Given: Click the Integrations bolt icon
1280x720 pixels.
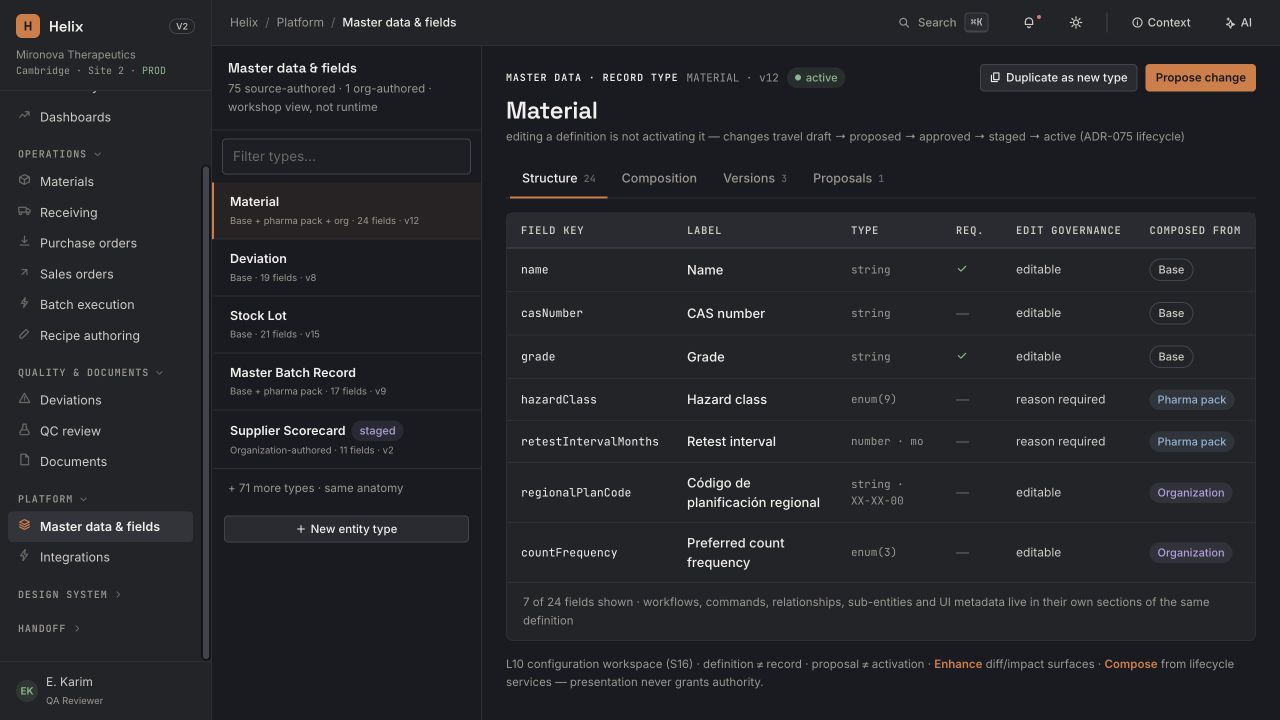Looking at the screenshot, I should 25,556.
